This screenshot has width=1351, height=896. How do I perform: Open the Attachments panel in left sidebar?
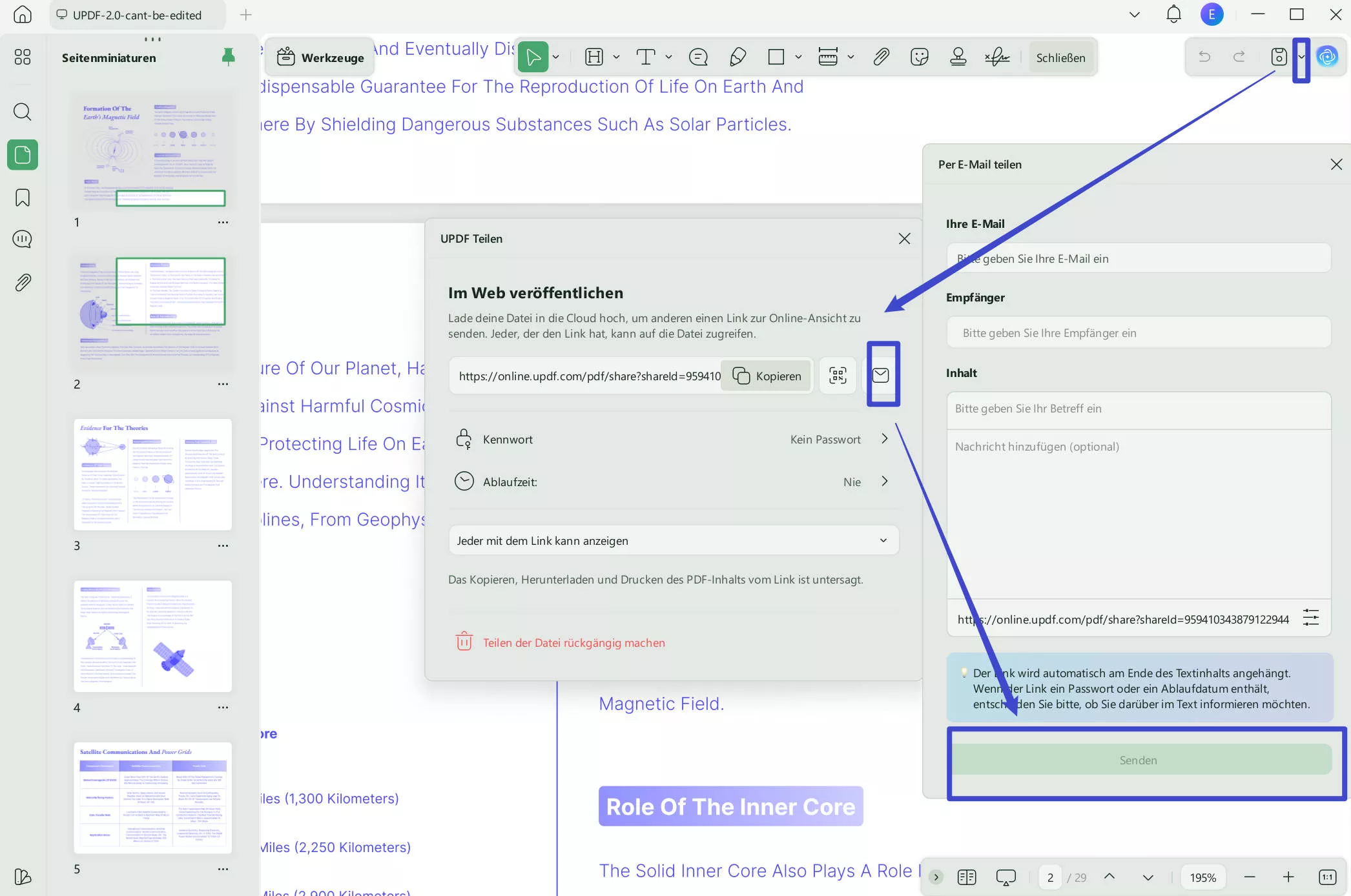pos(23,282)
